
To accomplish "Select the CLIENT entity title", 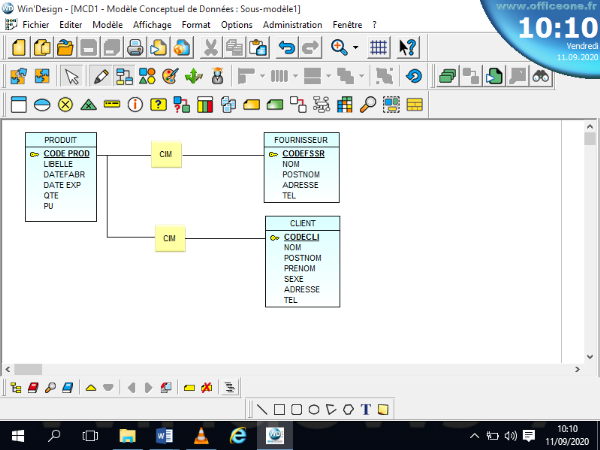I will [302, 223].
